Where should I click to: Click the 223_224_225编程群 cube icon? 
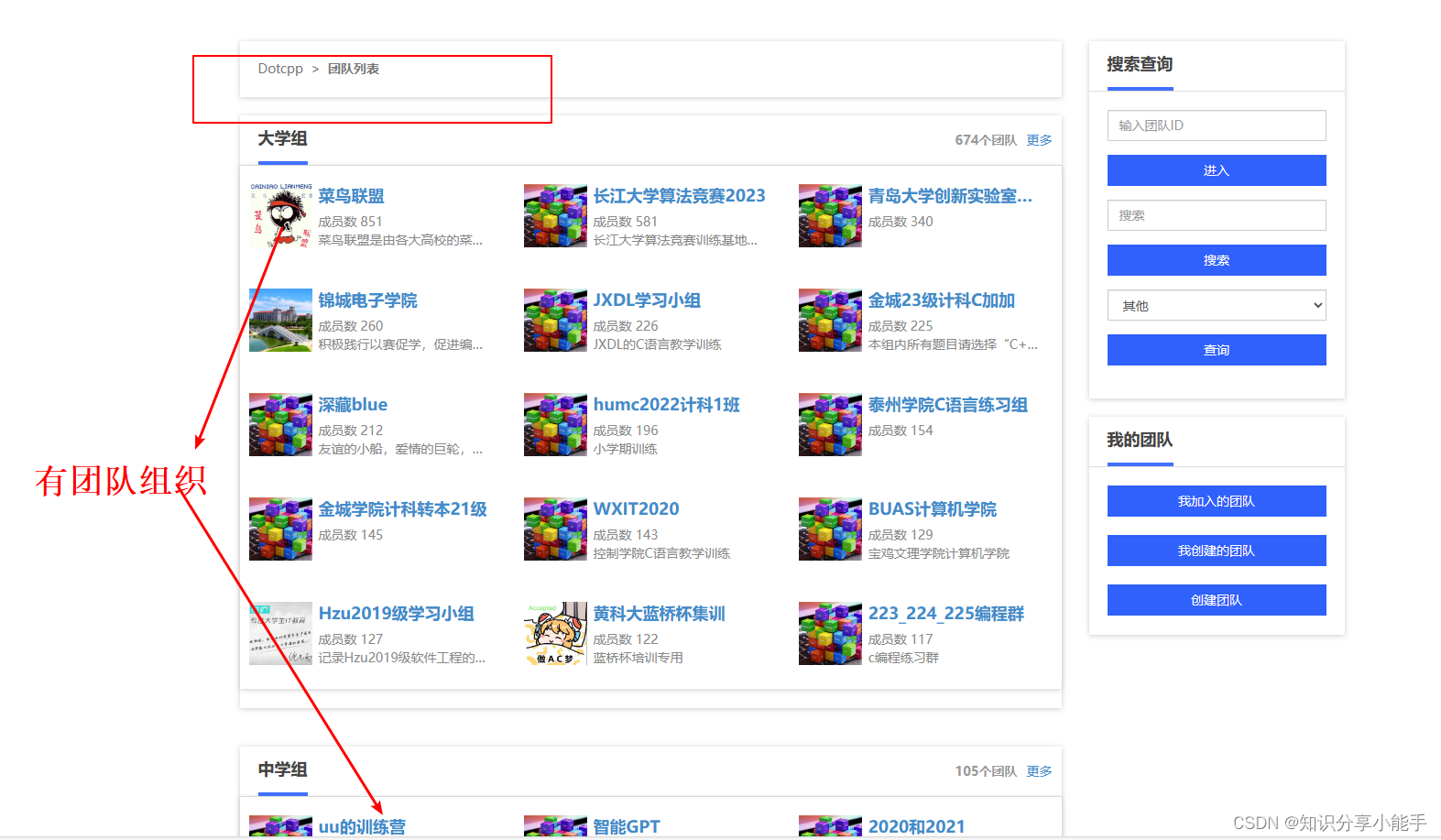[830, 634]
